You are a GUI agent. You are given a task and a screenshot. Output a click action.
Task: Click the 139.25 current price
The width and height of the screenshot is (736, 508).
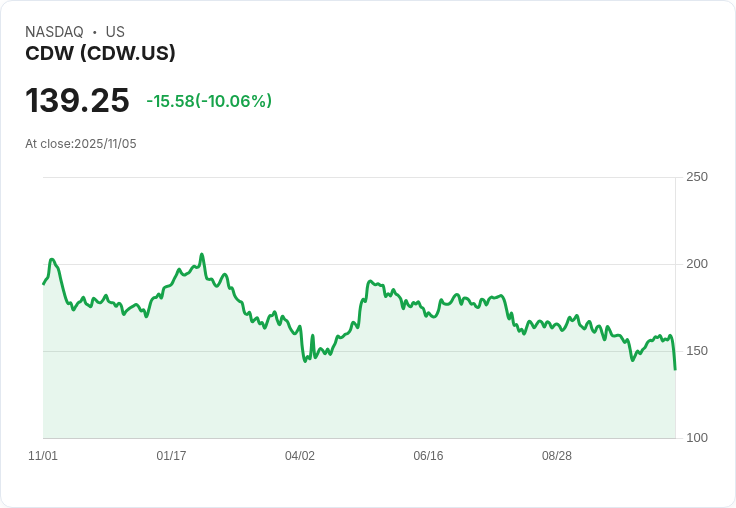point(77,101)
